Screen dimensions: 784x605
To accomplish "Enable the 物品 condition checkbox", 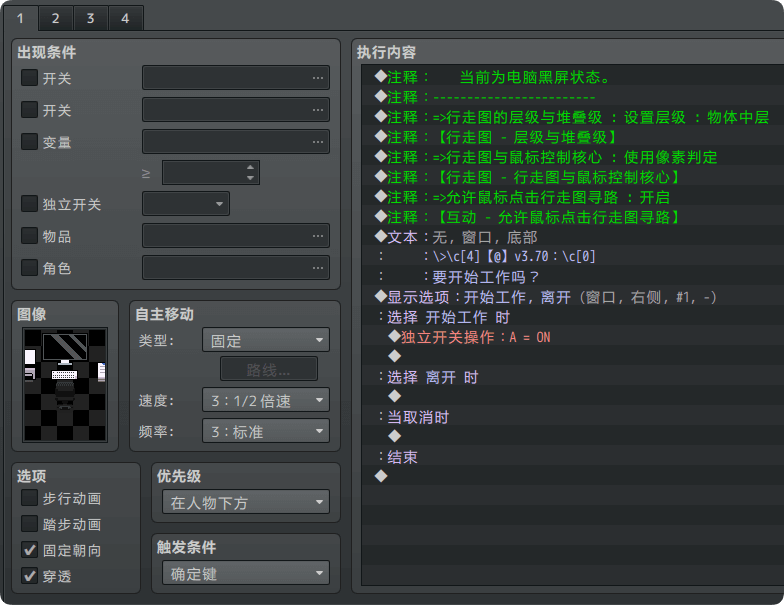I will [29, 237].
